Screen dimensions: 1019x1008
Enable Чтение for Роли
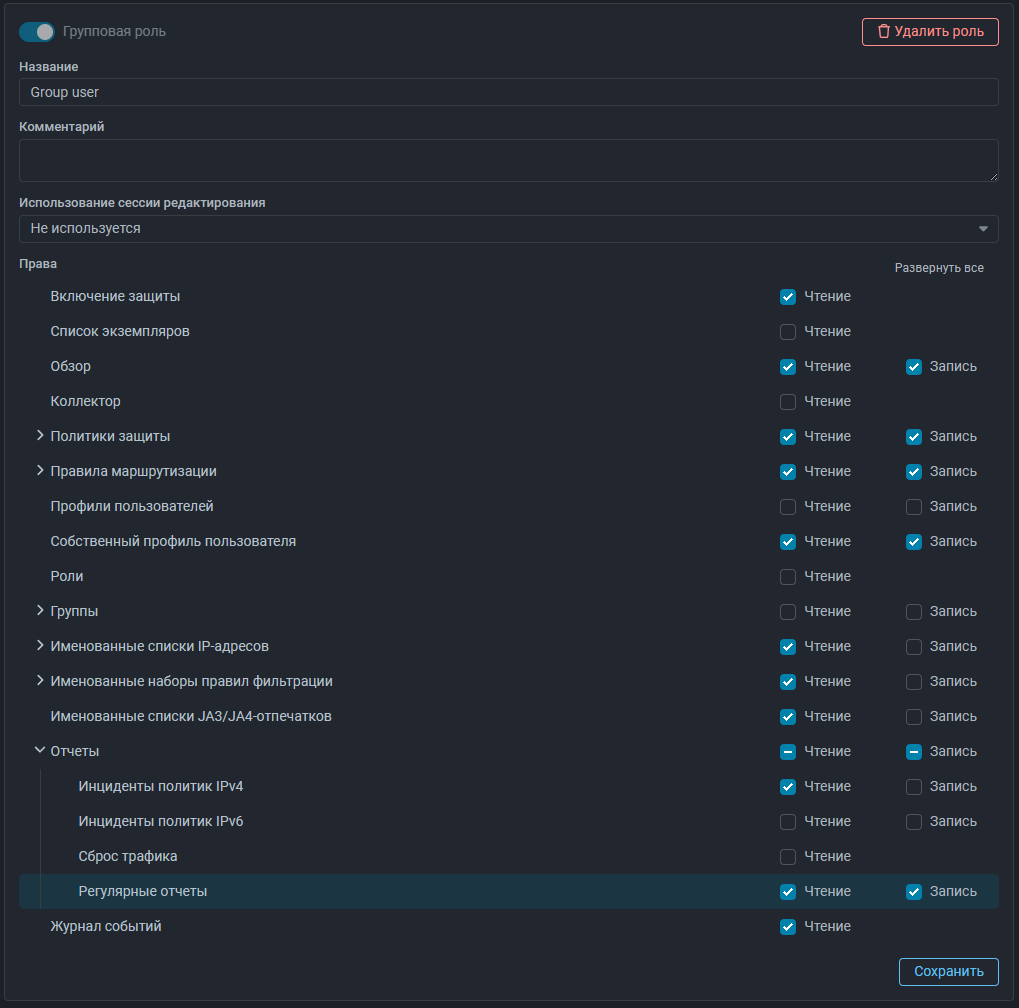788,577
